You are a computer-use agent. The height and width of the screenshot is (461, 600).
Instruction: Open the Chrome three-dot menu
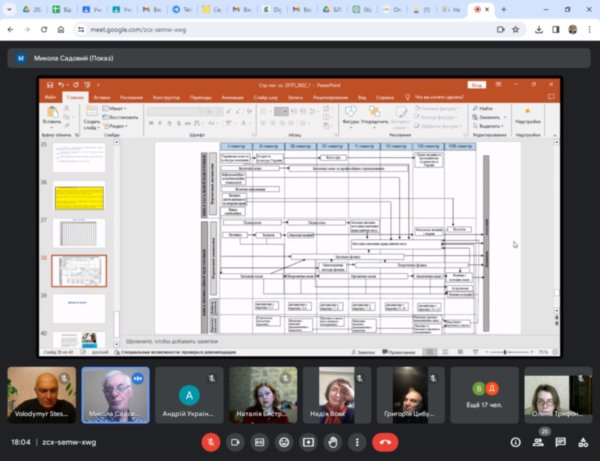589,30
